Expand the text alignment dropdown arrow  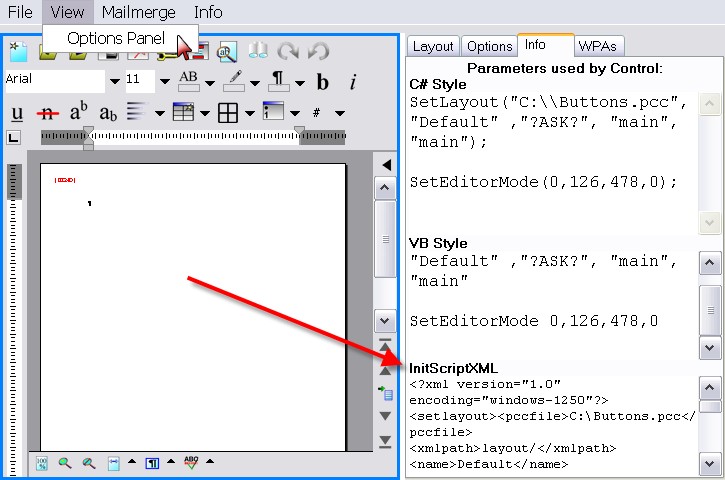159,112
